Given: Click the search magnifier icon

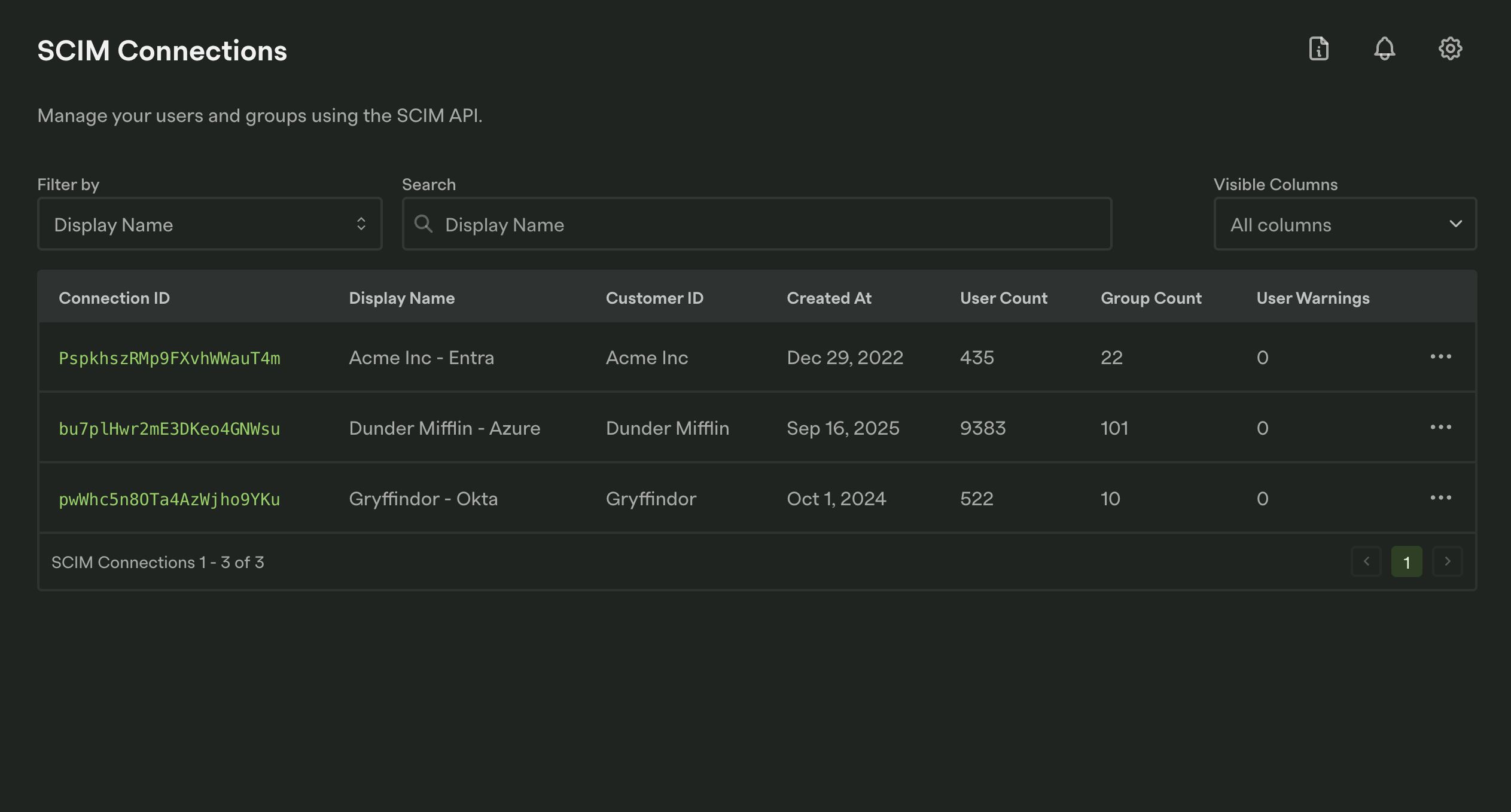Looking at the screenshot, I should pyautogui.click(x=424, y=224).
